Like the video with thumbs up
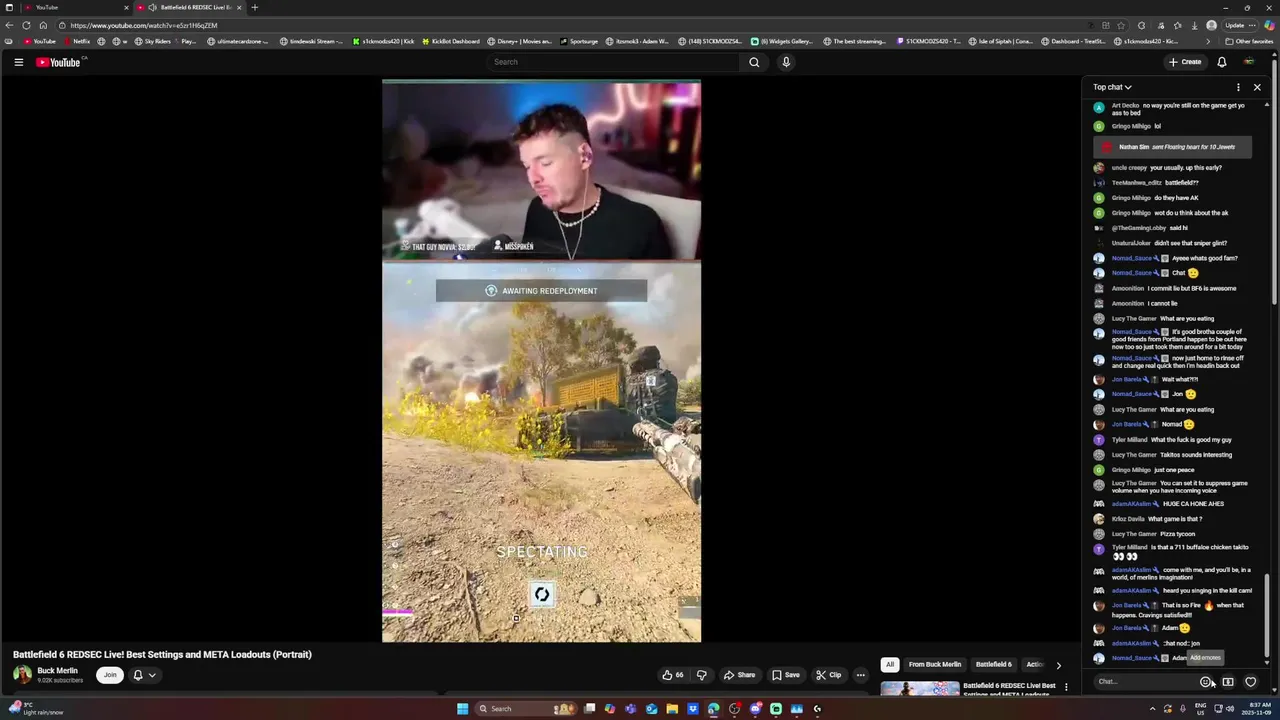Image resolution: width=1280 pixels, height=720 pixels. tap(673, 675)
